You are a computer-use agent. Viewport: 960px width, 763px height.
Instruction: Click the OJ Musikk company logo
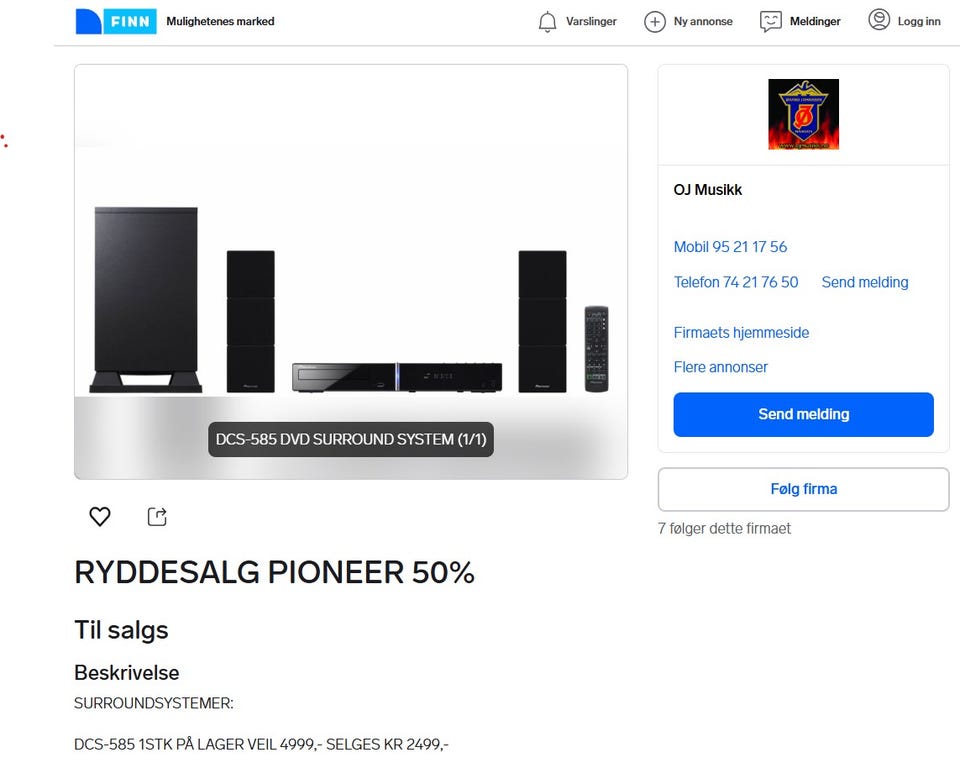tap(803, 115)
